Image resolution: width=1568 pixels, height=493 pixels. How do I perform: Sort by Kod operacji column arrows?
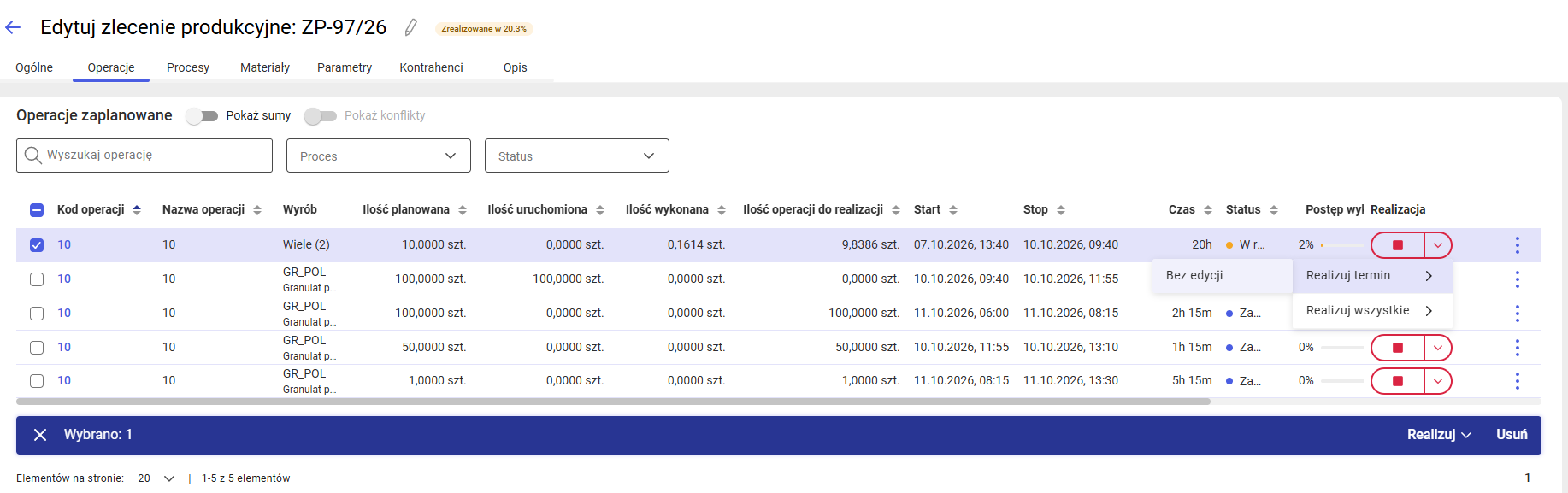coord(137,210)
